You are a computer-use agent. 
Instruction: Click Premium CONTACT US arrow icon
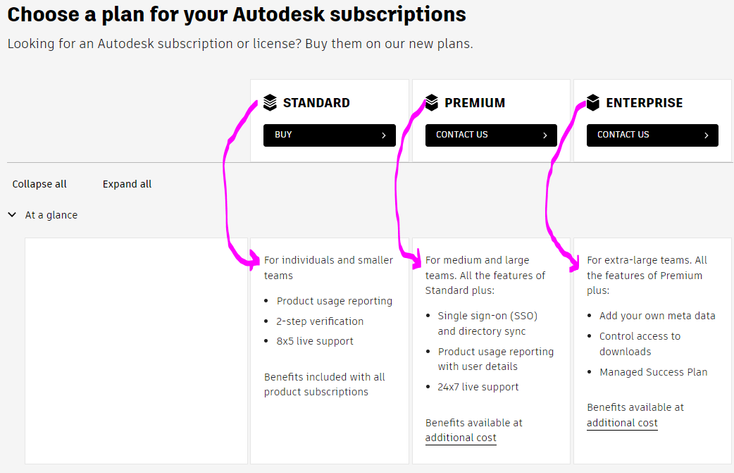pyautogui.click(x=545, y=135)
